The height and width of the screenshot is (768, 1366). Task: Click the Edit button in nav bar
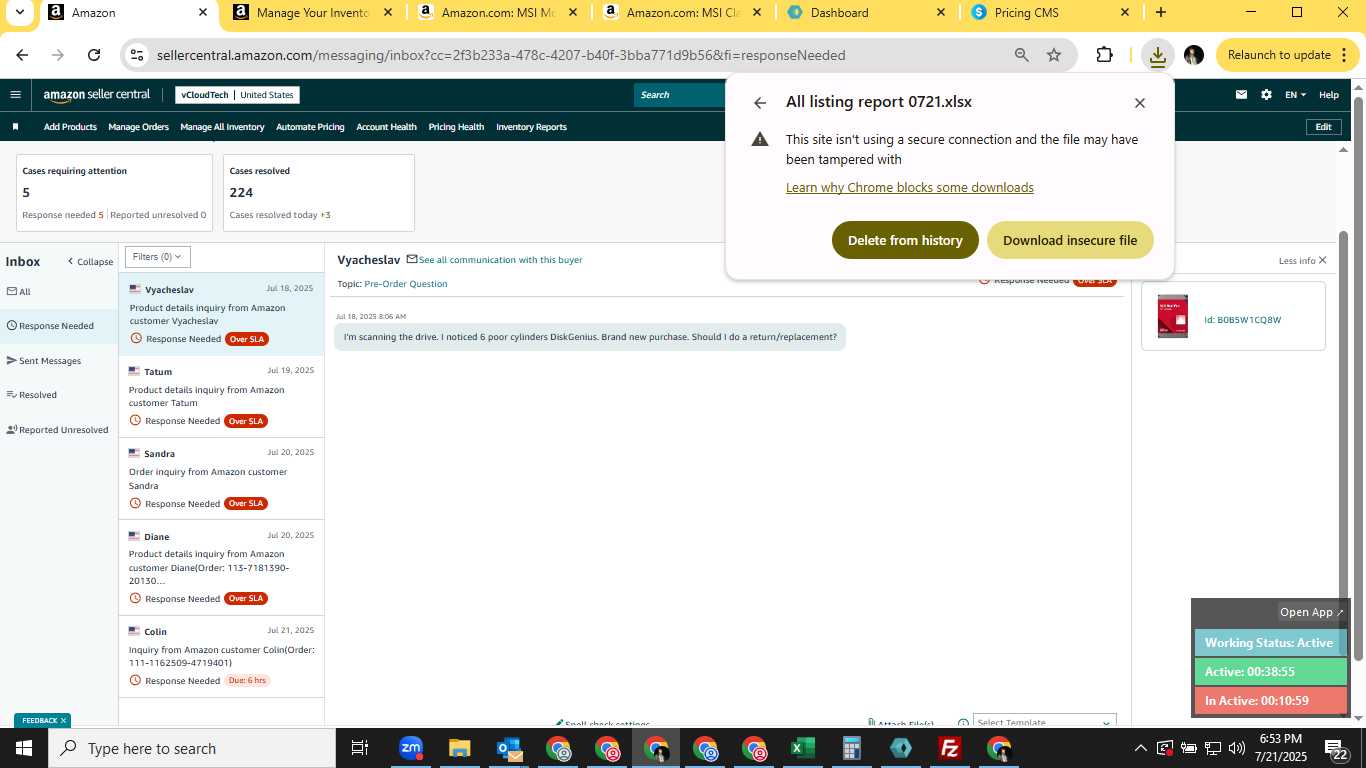click(x=1323, y=127)
